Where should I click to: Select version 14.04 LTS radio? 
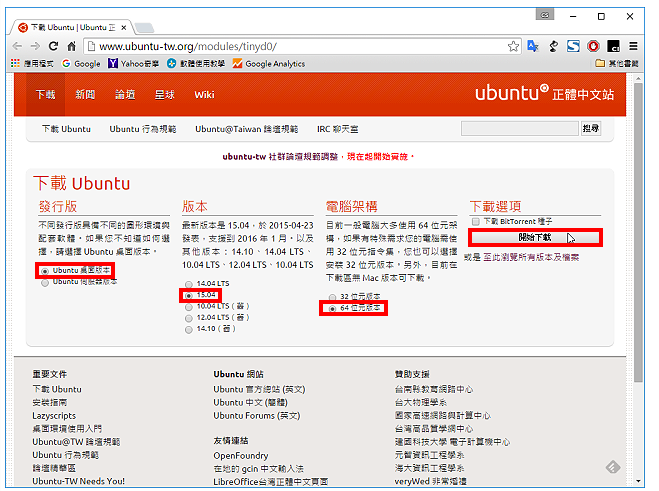click(x=189, y=284)
